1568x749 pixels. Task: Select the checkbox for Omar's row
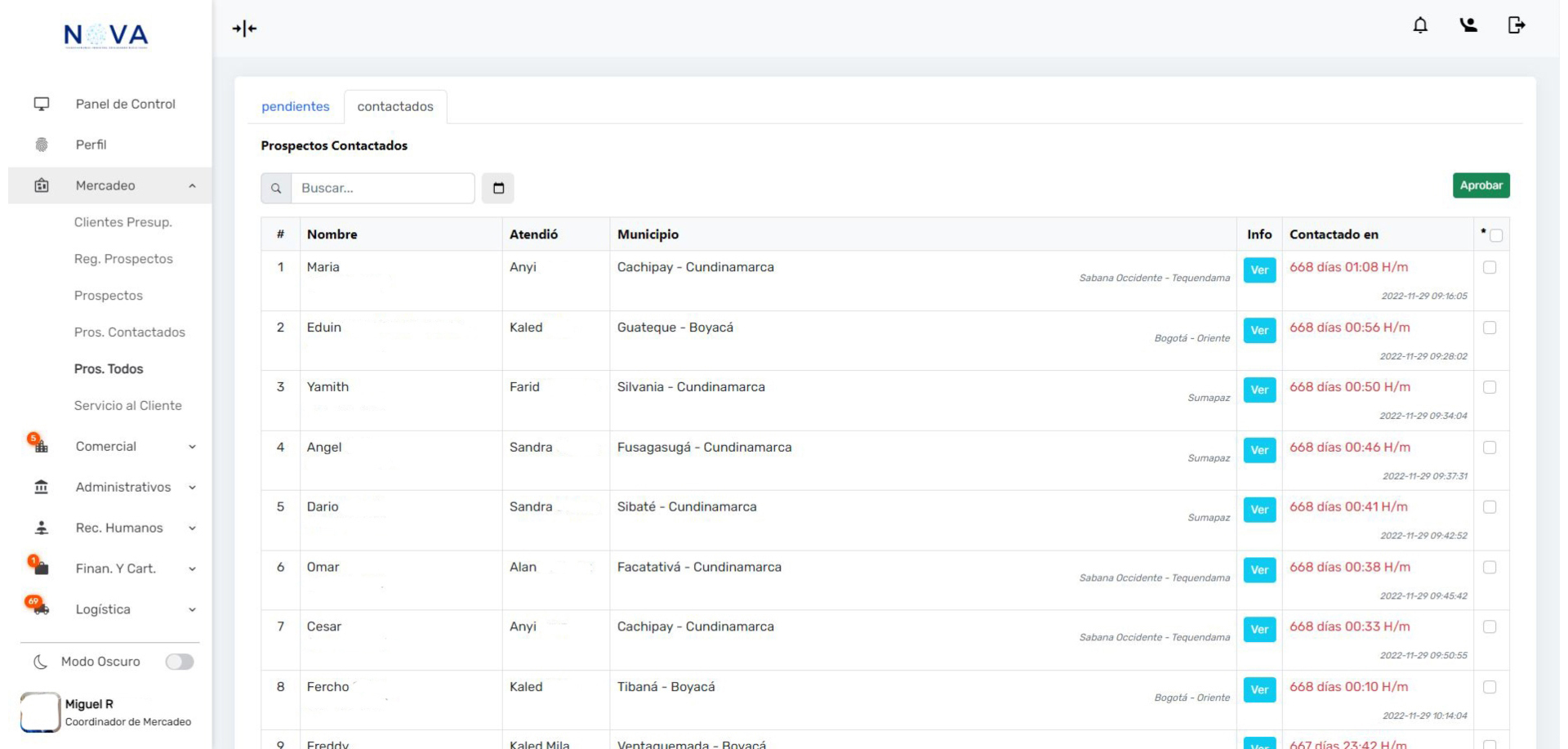click(x=1490, y=568)
